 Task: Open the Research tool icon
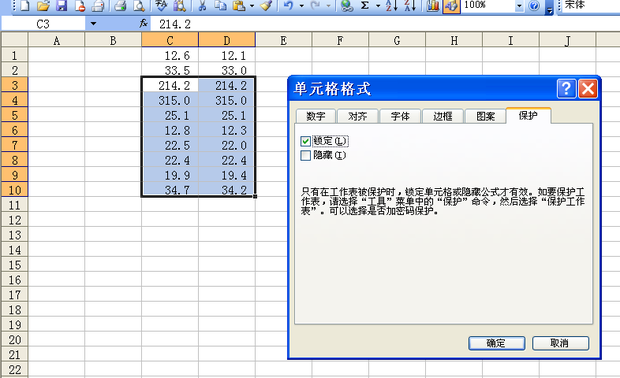180,5
